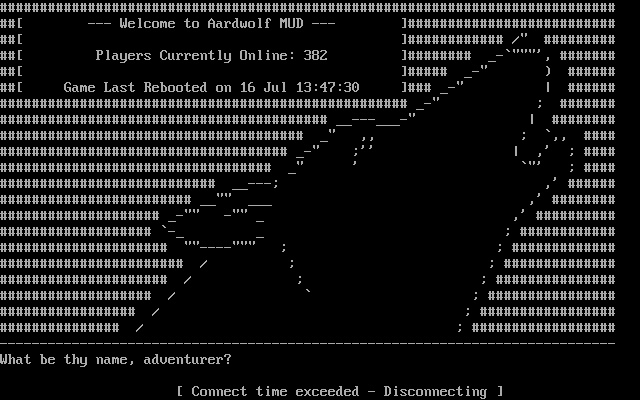
Task: Select the word Disconnecting
Action: tap(435, 391)
